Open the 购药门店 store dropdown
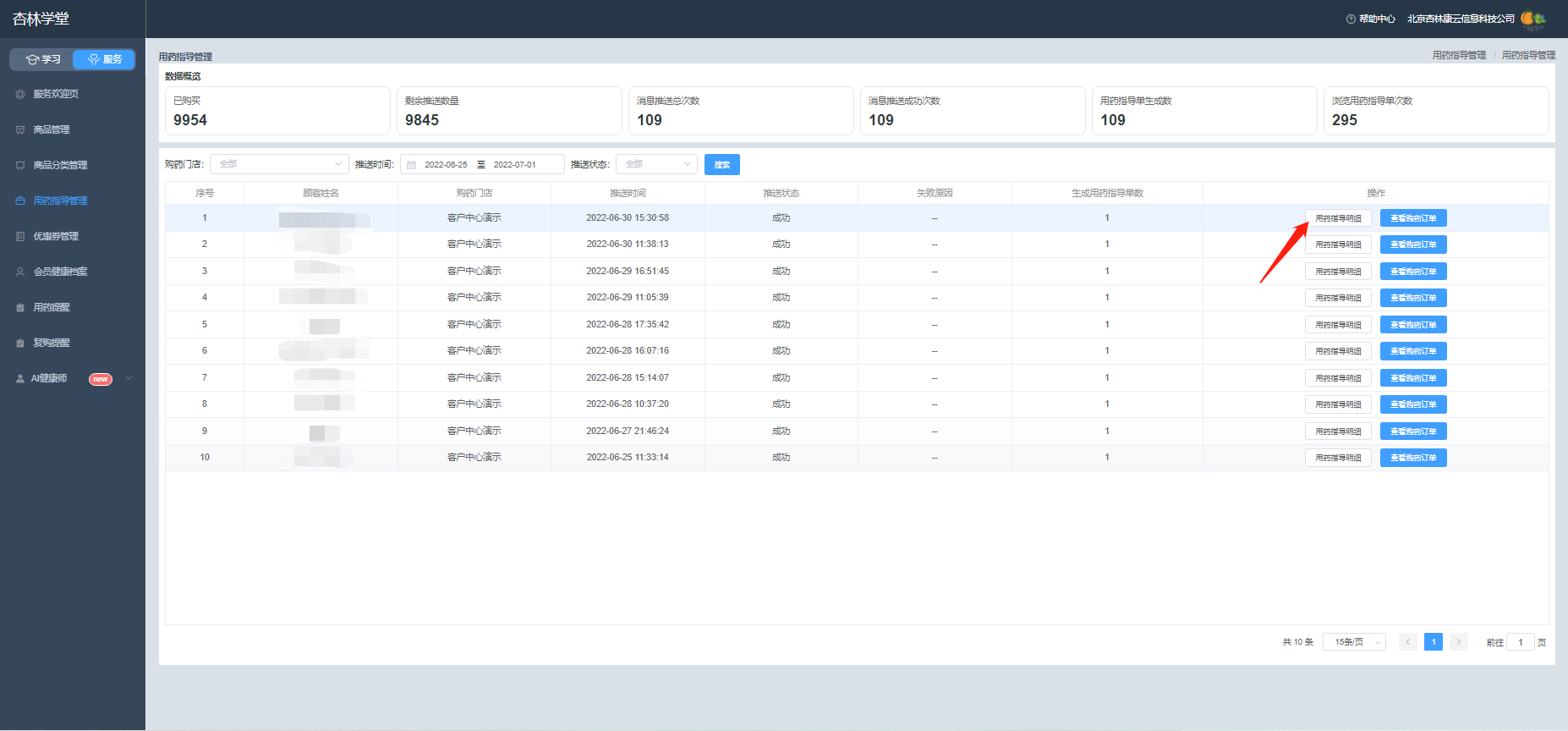The height and width of the screenshot is (731, 1568). [279, 164]
